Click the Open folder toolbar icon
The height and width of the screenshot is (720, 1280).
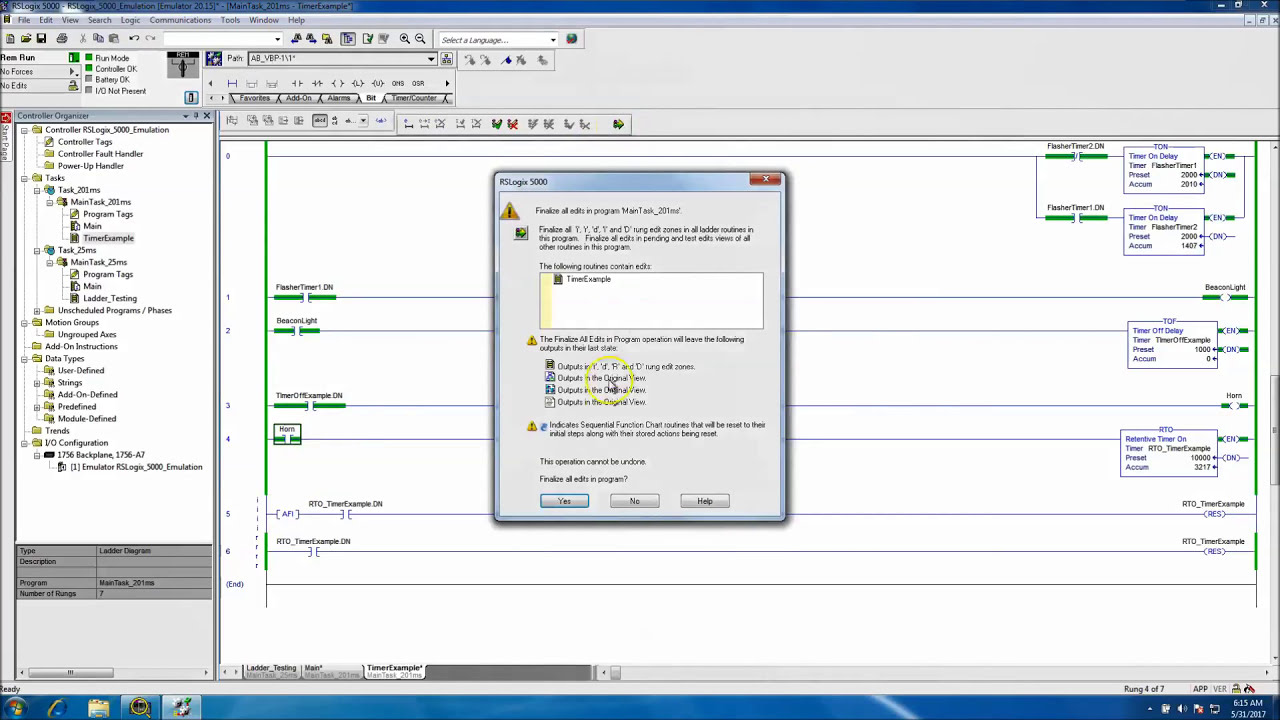tap(25, 39)
